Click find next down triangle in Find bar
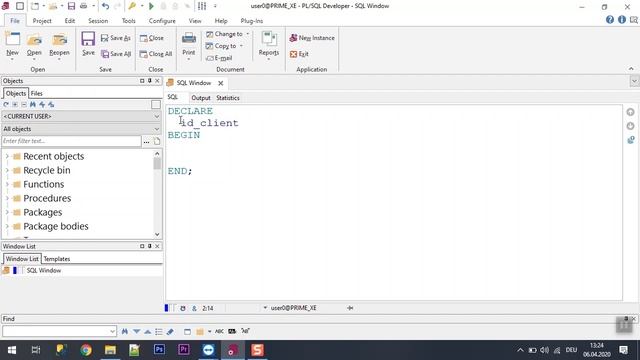This screenshot has height=360, width=640. pos(136,331)
